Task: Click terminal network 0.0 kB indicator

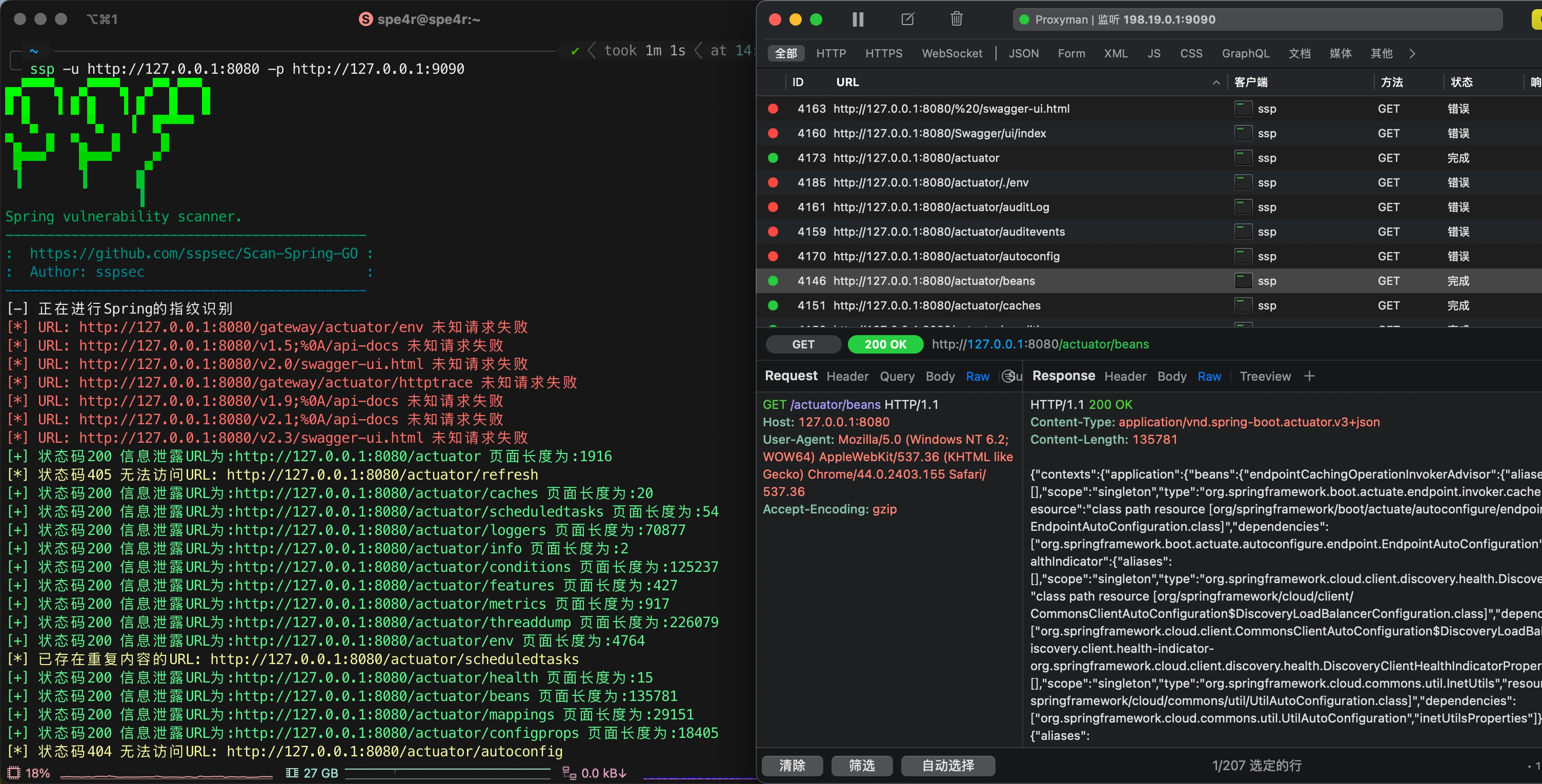Action: click(595, 773)
